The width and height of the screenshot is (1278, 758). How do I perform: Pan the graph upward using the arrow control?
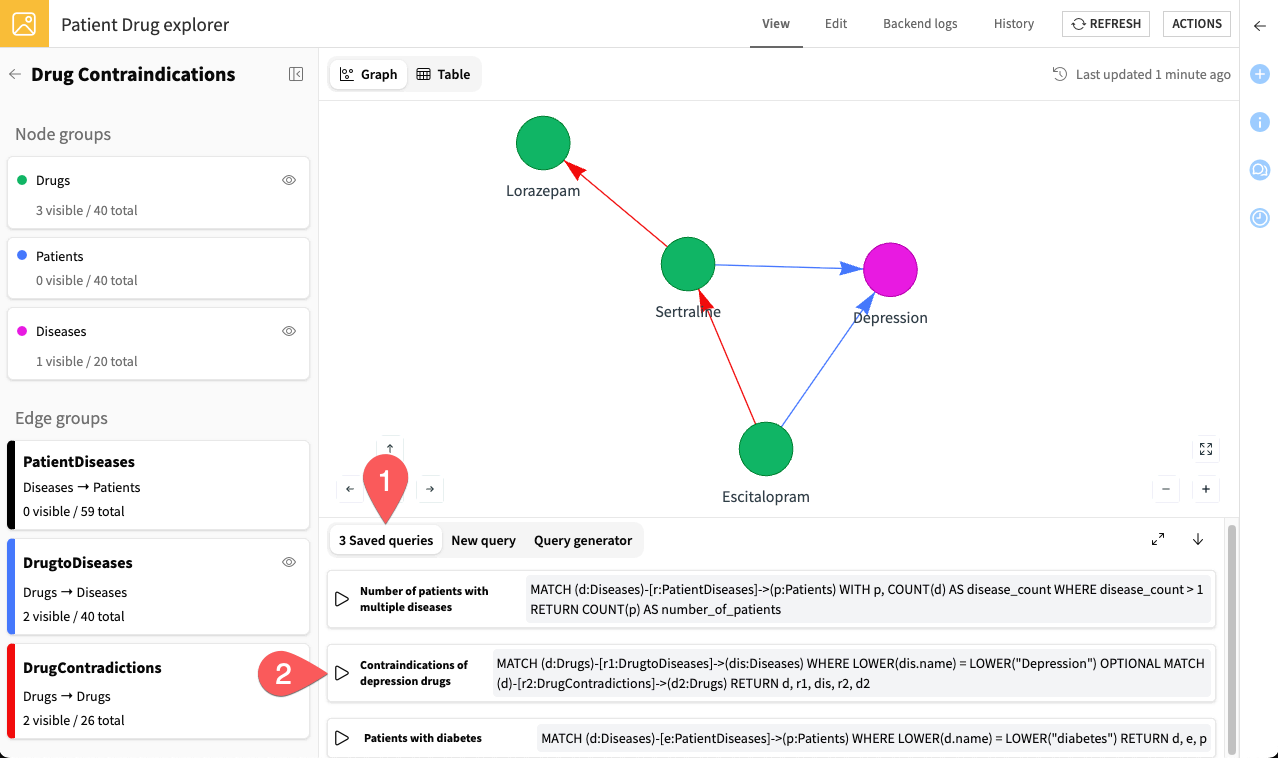pos(390,447)
